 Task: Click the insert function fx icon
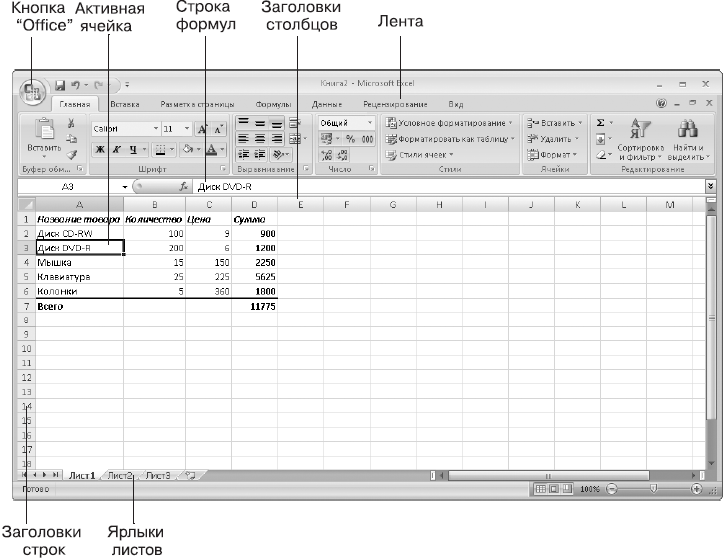click(x=184, y=186)
